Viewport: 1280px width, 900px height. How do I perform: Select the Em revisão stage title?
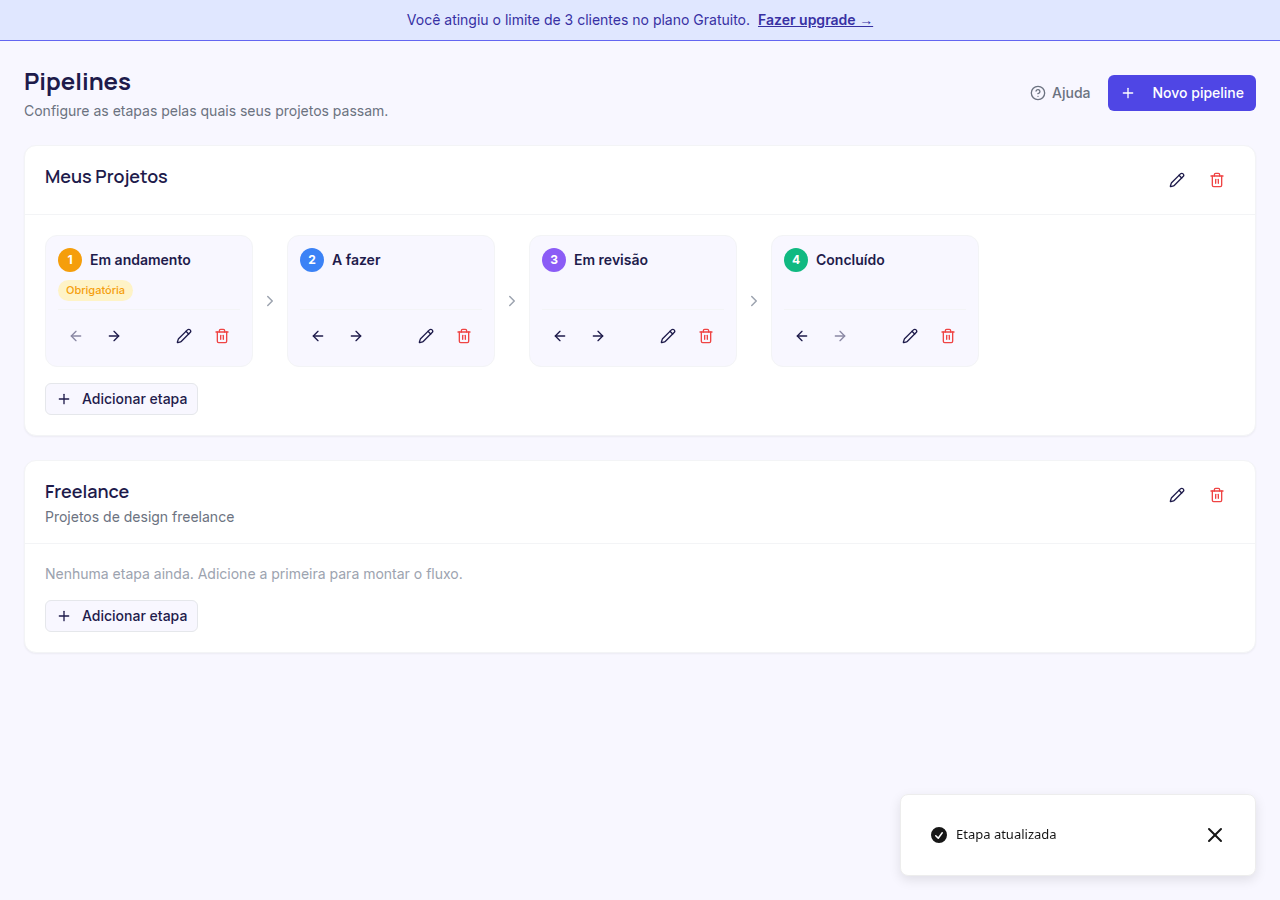(x=611, y=260)
